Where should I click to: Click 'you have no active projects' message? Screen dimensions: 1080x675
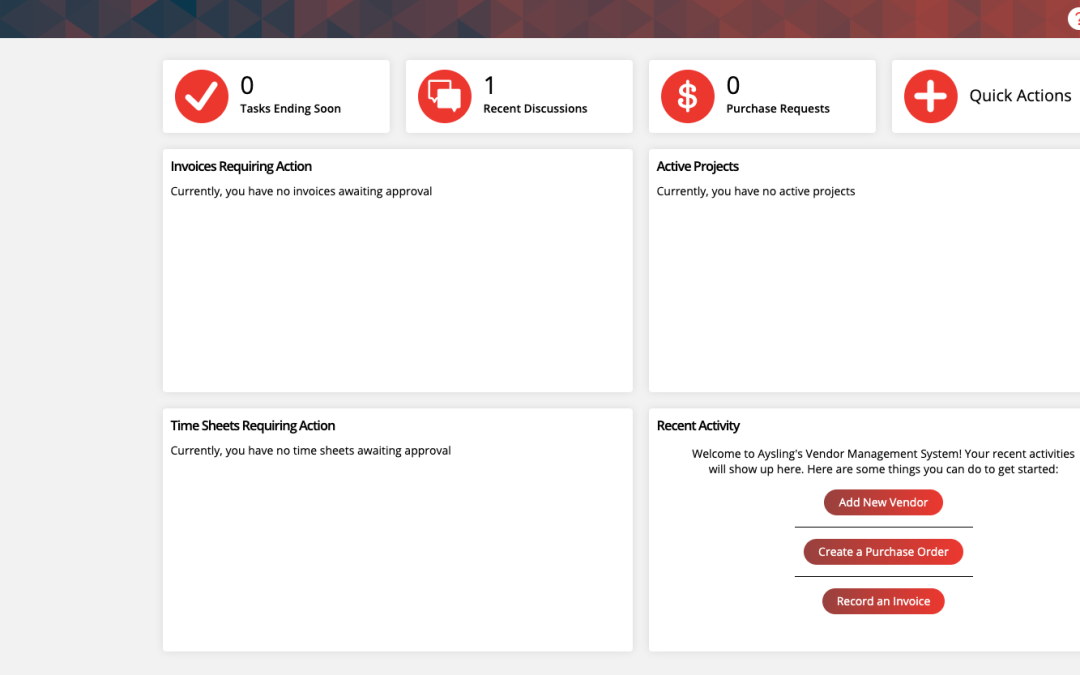(x=756, y=191)
